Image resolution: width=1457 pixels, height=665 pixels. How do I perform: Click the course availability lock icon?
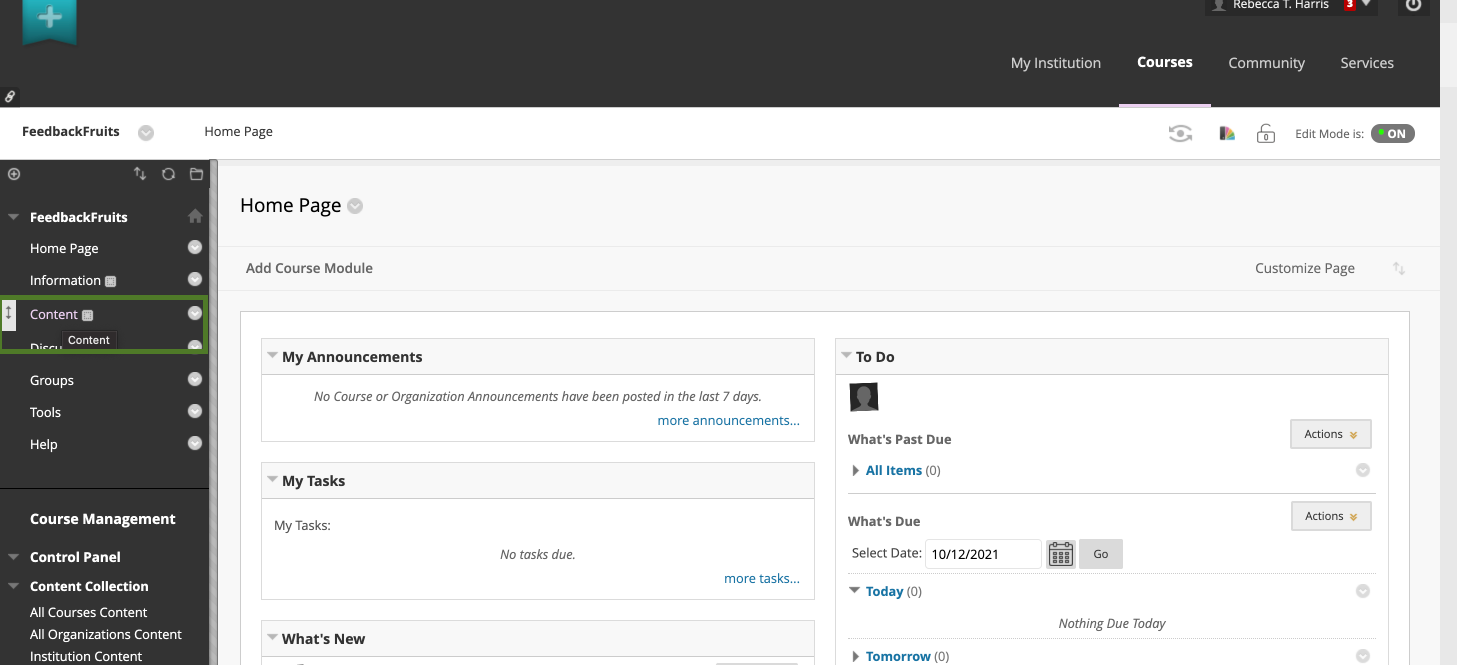(1266, 133)
